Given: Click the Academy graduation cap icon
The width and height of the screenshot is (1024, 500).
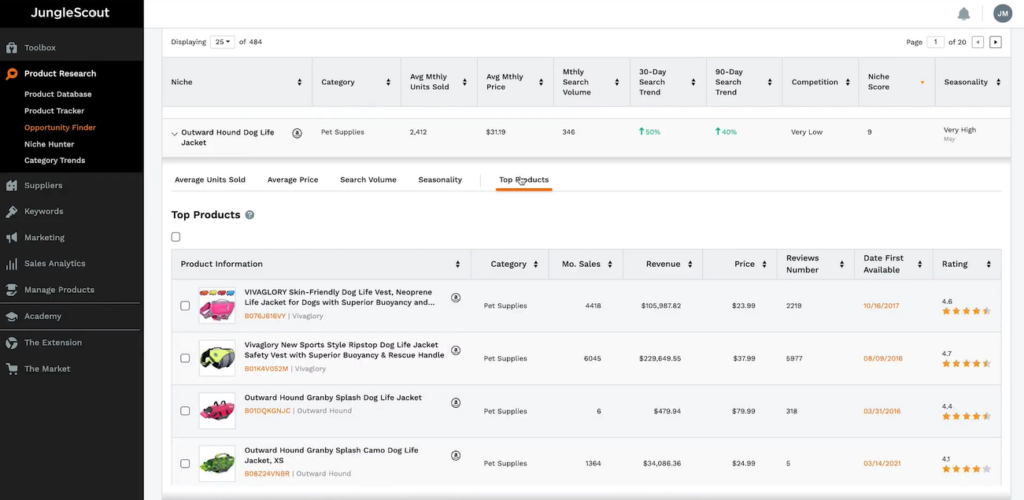Looking at the screenshot, I should pyautogui.click(x=11, y=317).
